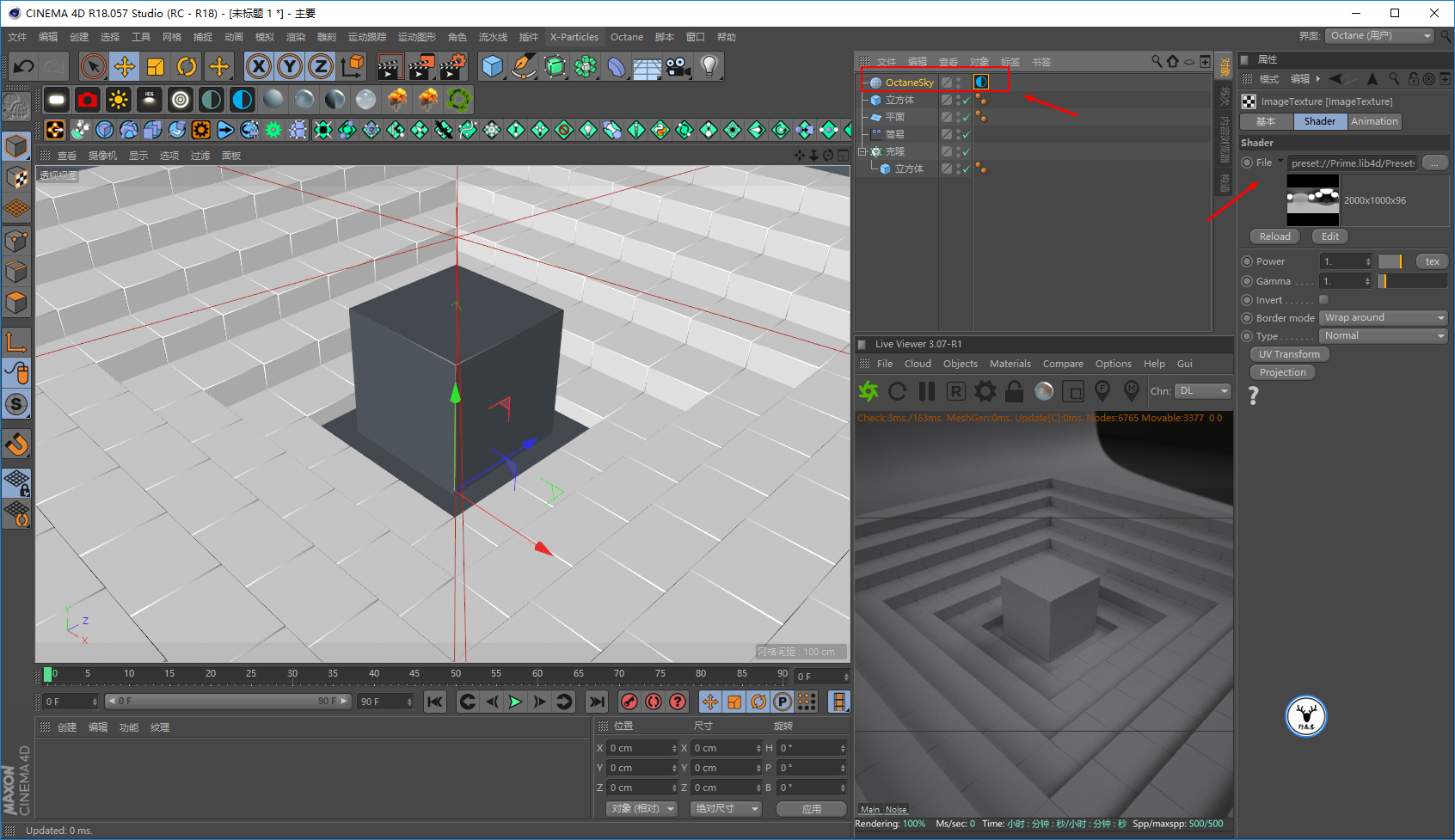The width and height of the screenshot is (1455, 840).
Task: Click the 应用 apply button
Action: pos(811,809)
